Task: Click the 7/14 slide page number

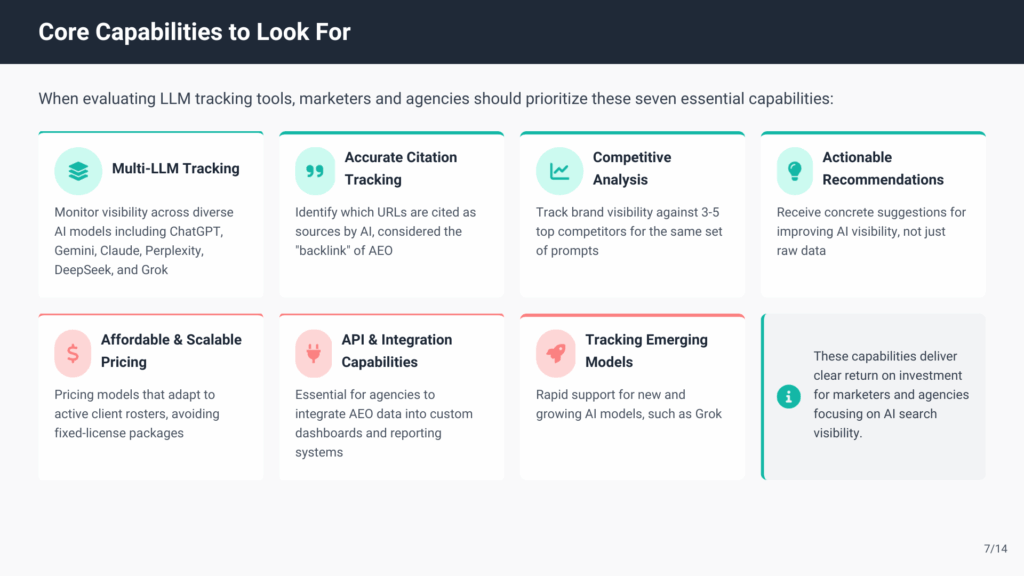Action: click(995, 548)
